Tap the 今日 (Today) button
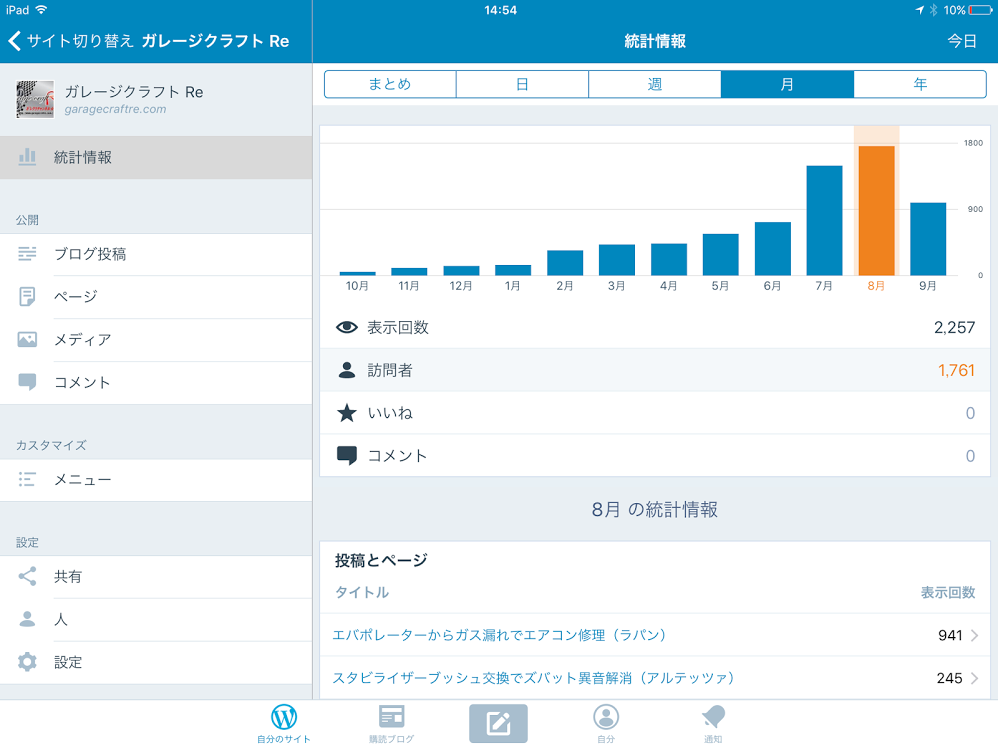The width and height of the screenshot is (998, 748). coord(962,41)
